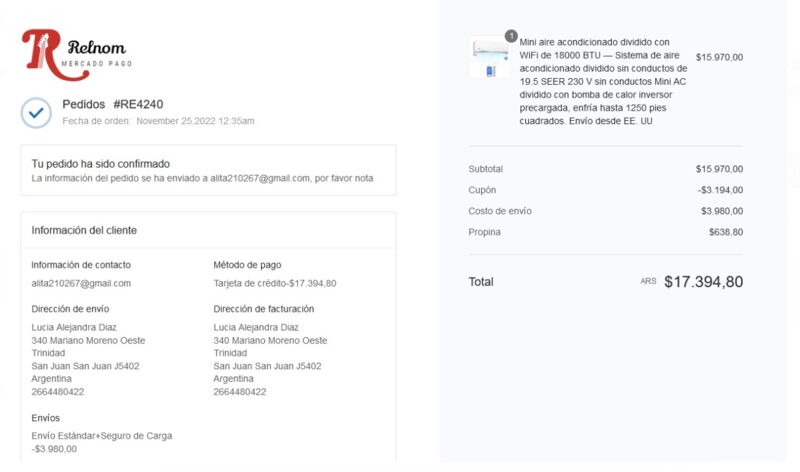
Task: Click Envío Estándar+Seguro de Carga shipping method
Action: (102, 436)
